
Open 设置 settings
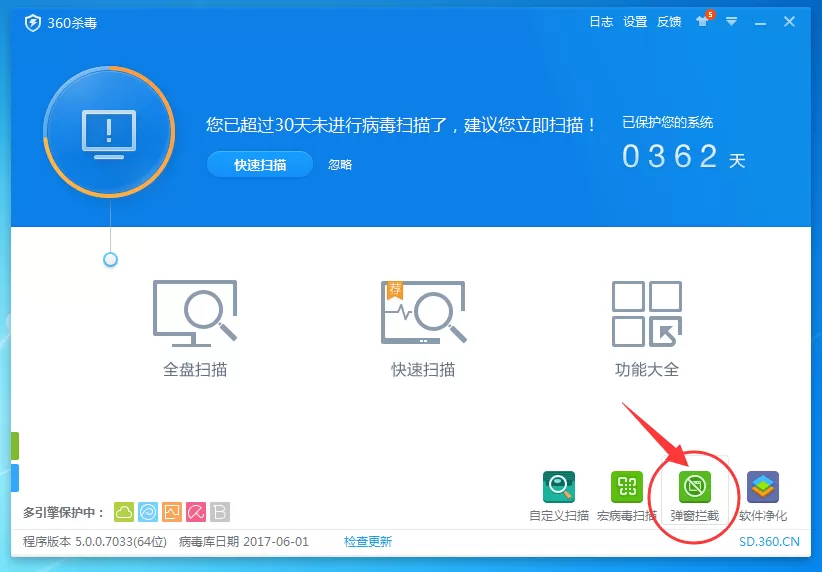[635, 21]
